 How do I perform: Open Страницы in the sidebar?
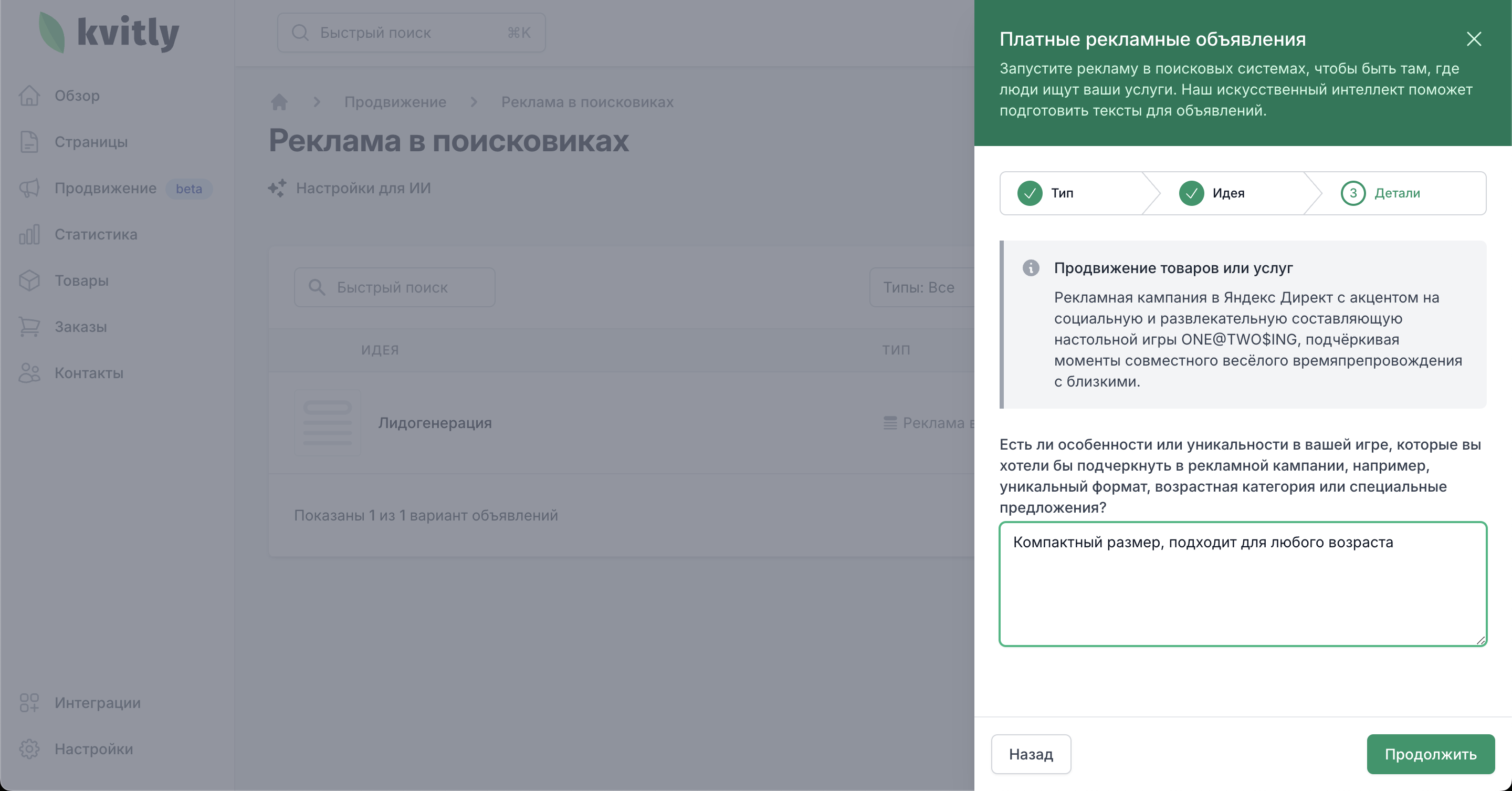point(91,141)
